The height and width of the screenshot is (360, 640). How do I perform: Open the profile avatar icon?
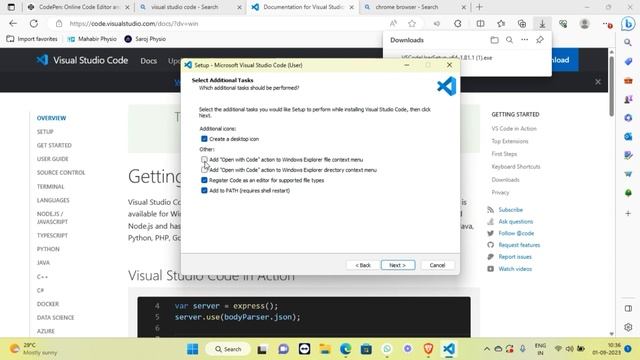pos(584,24)
